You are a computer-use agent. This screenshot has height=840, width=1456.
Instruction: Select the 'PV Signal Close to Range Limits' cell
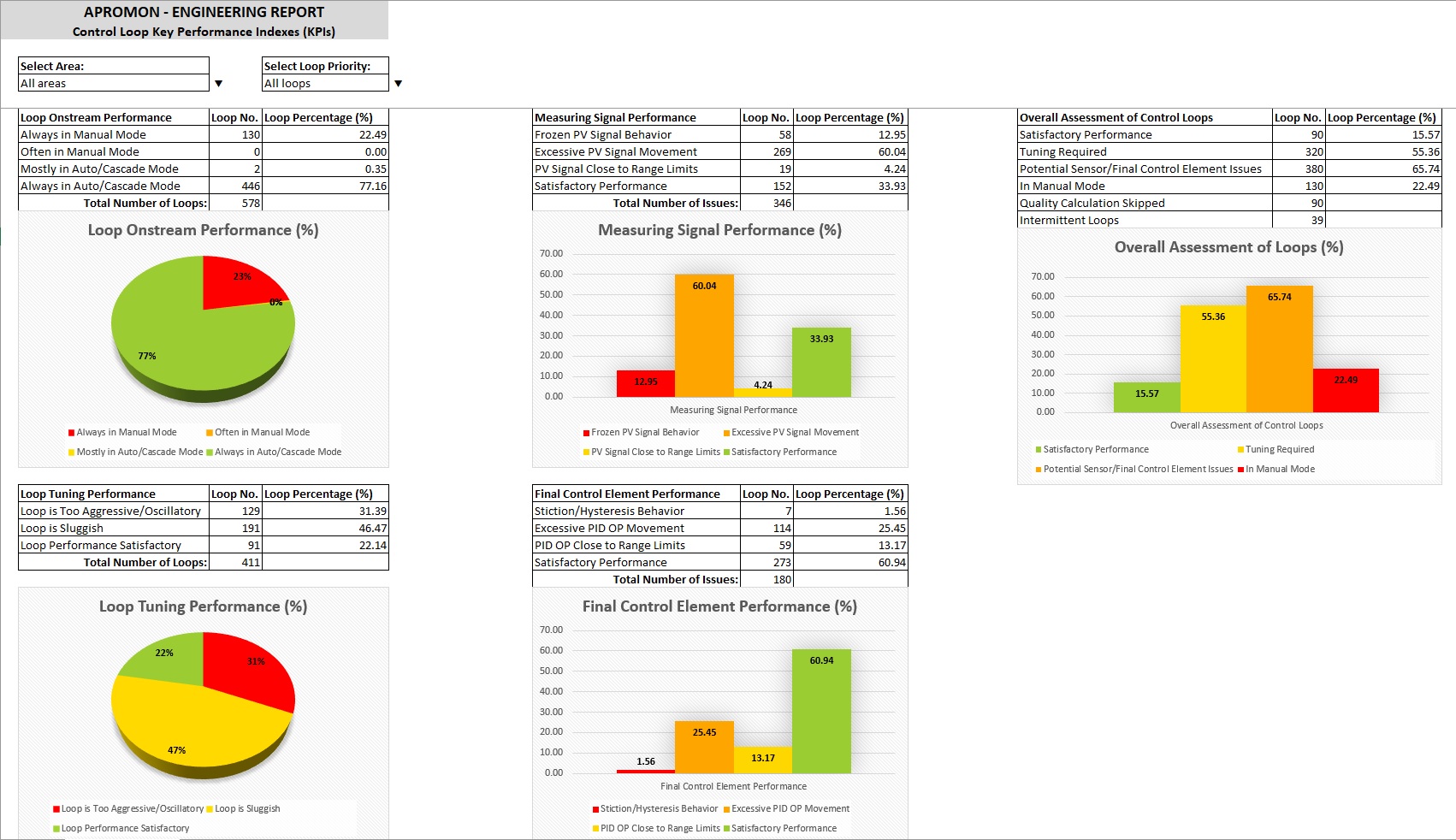pyautogui.click(x=636, y=169)
